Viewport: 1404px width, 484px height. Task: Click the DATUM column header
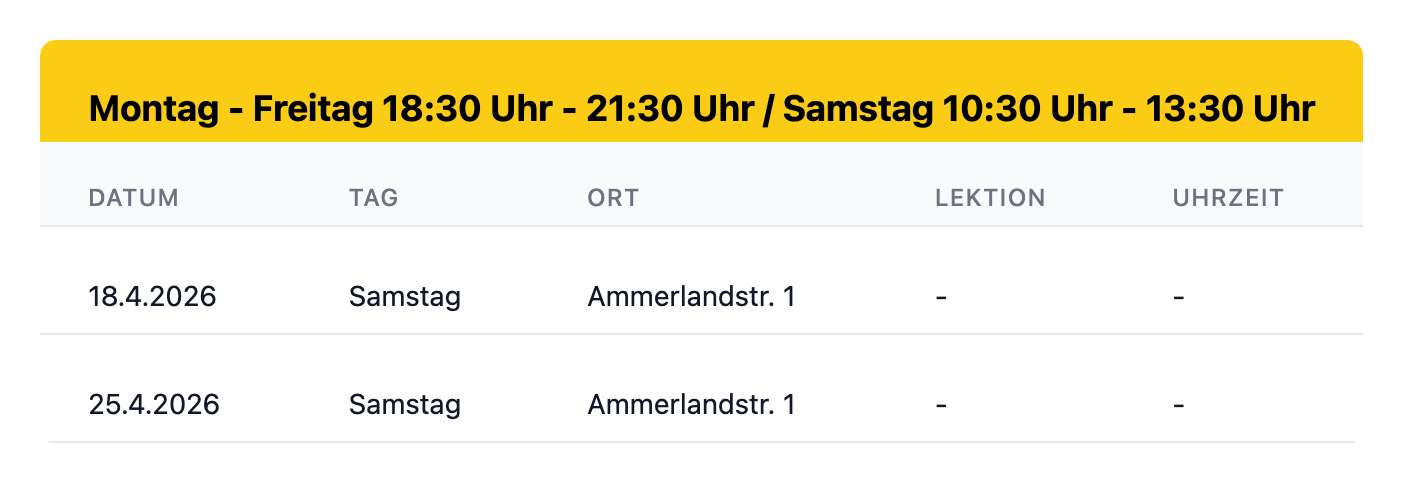133,197
